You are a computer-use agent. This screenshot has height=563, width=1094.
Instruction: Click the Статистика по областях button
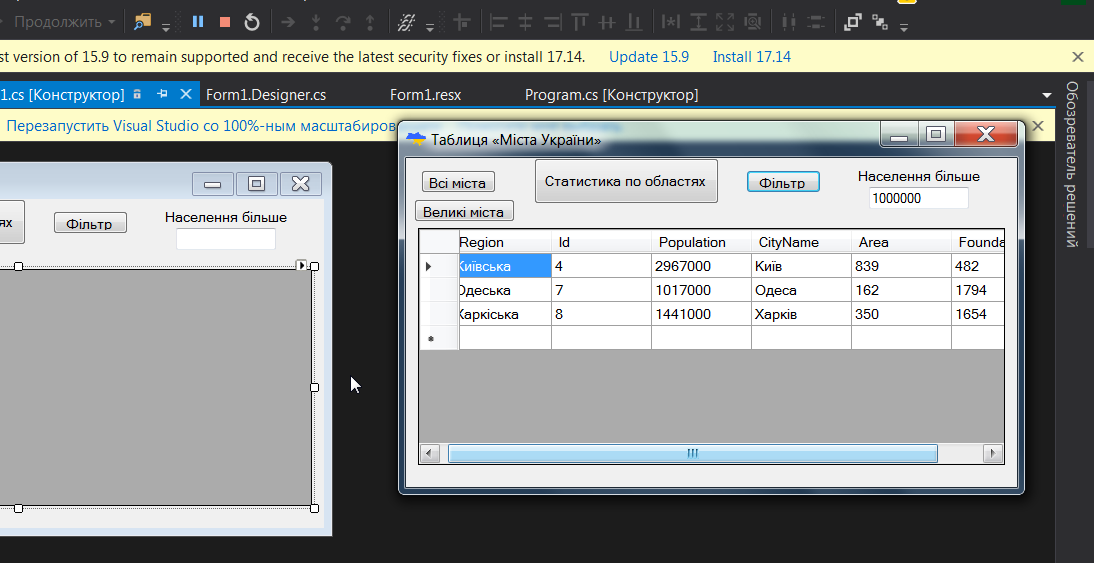click(626, 181)
